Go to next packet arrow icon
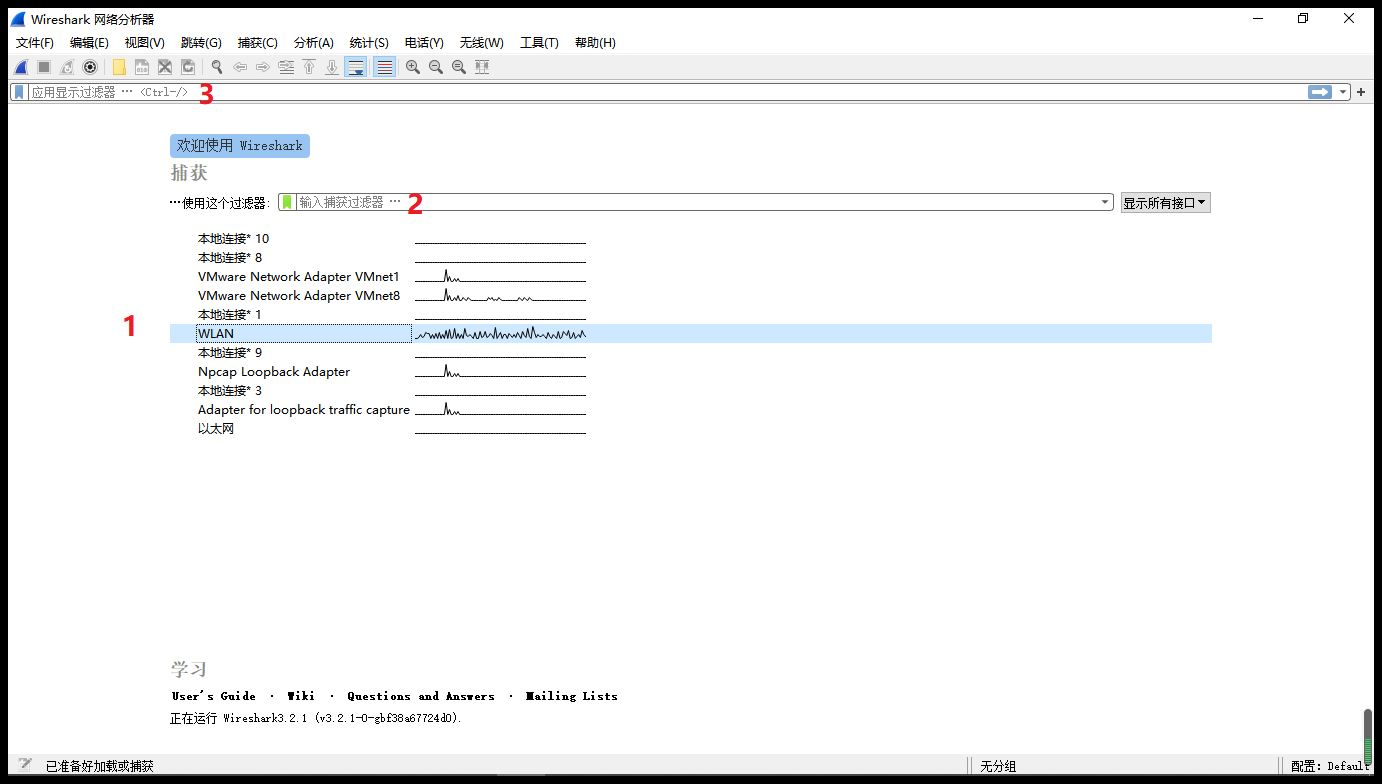Screen dimensions: 1382x784 click(x=263, y=67)
